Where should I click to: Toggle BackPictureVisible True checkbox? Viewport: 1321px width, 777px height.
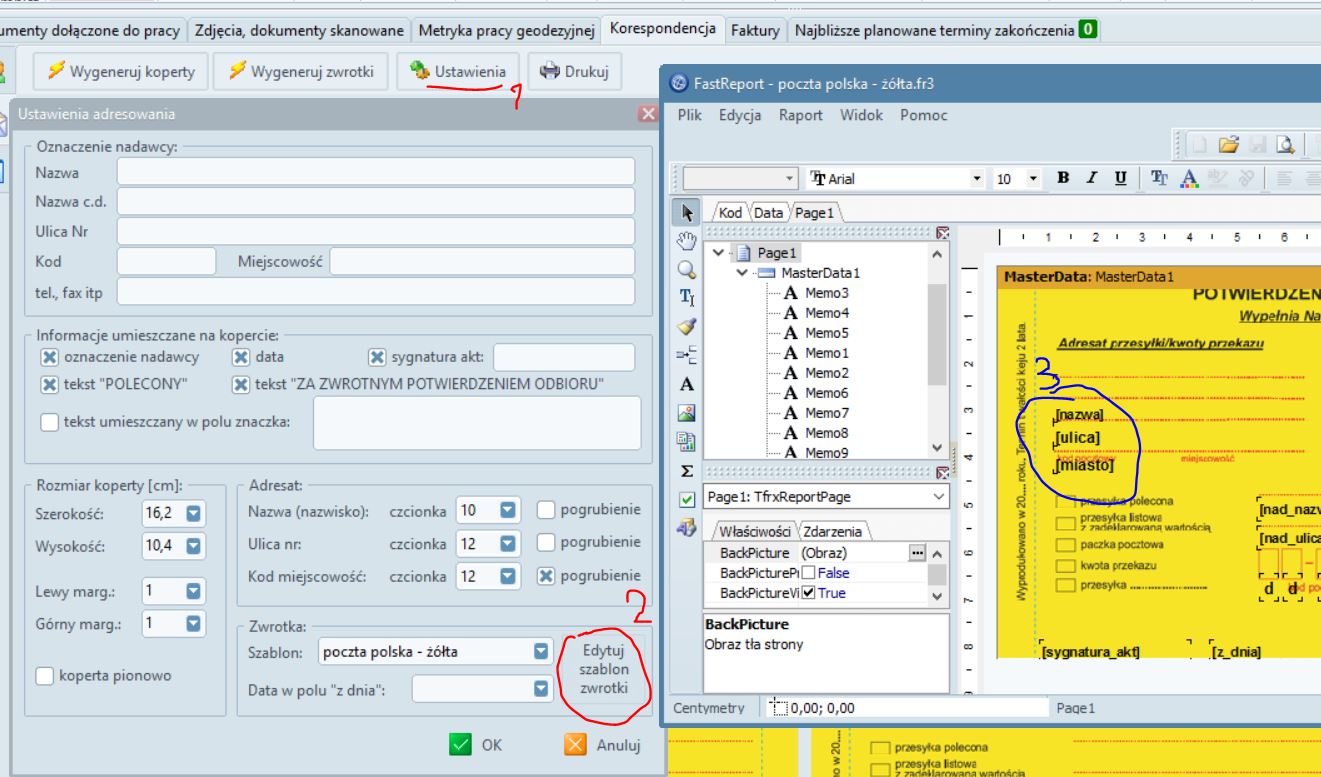point(810,593)
